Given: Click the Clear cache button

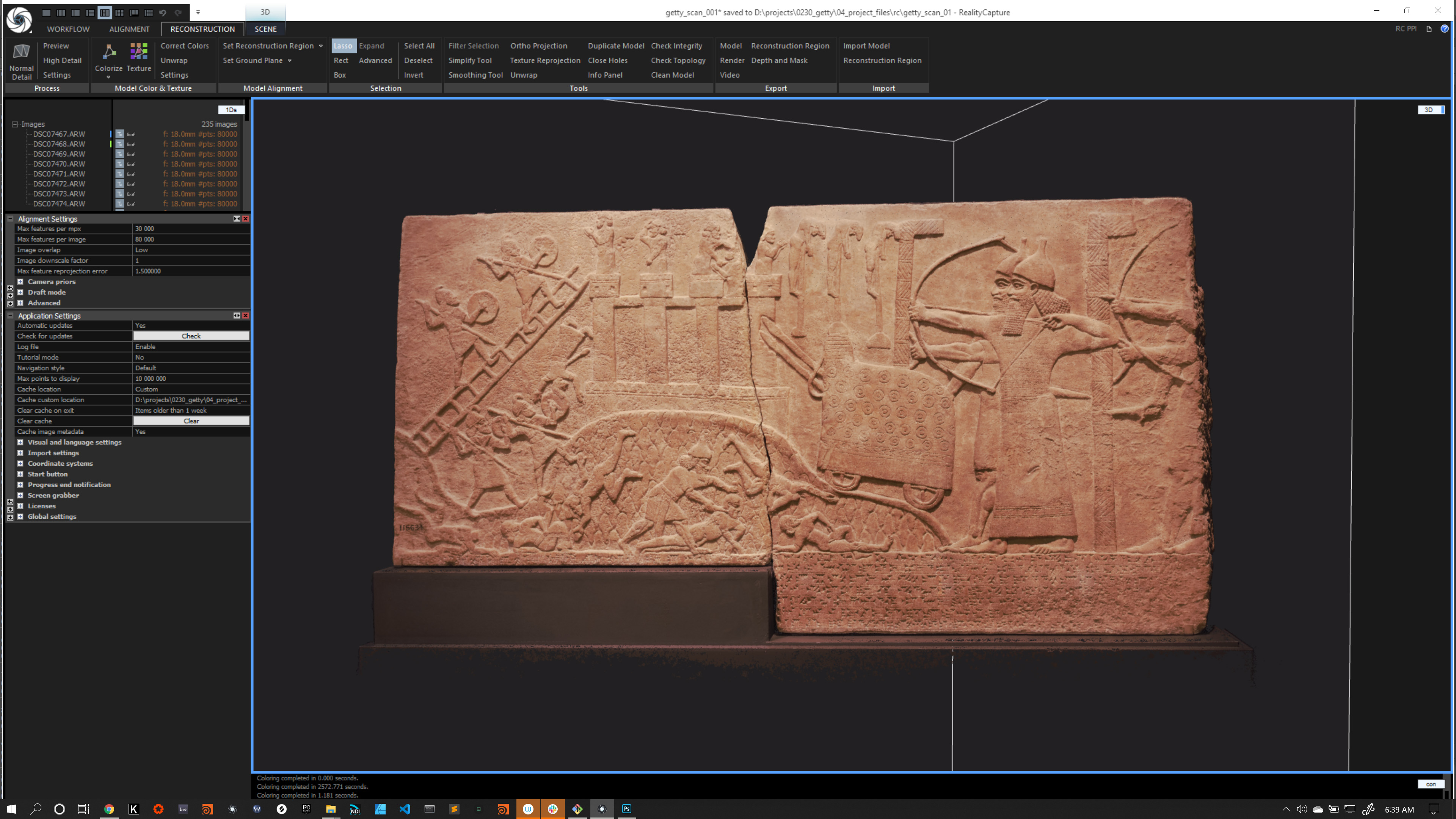Looking at the screenshot, I should tap(191, 421).
